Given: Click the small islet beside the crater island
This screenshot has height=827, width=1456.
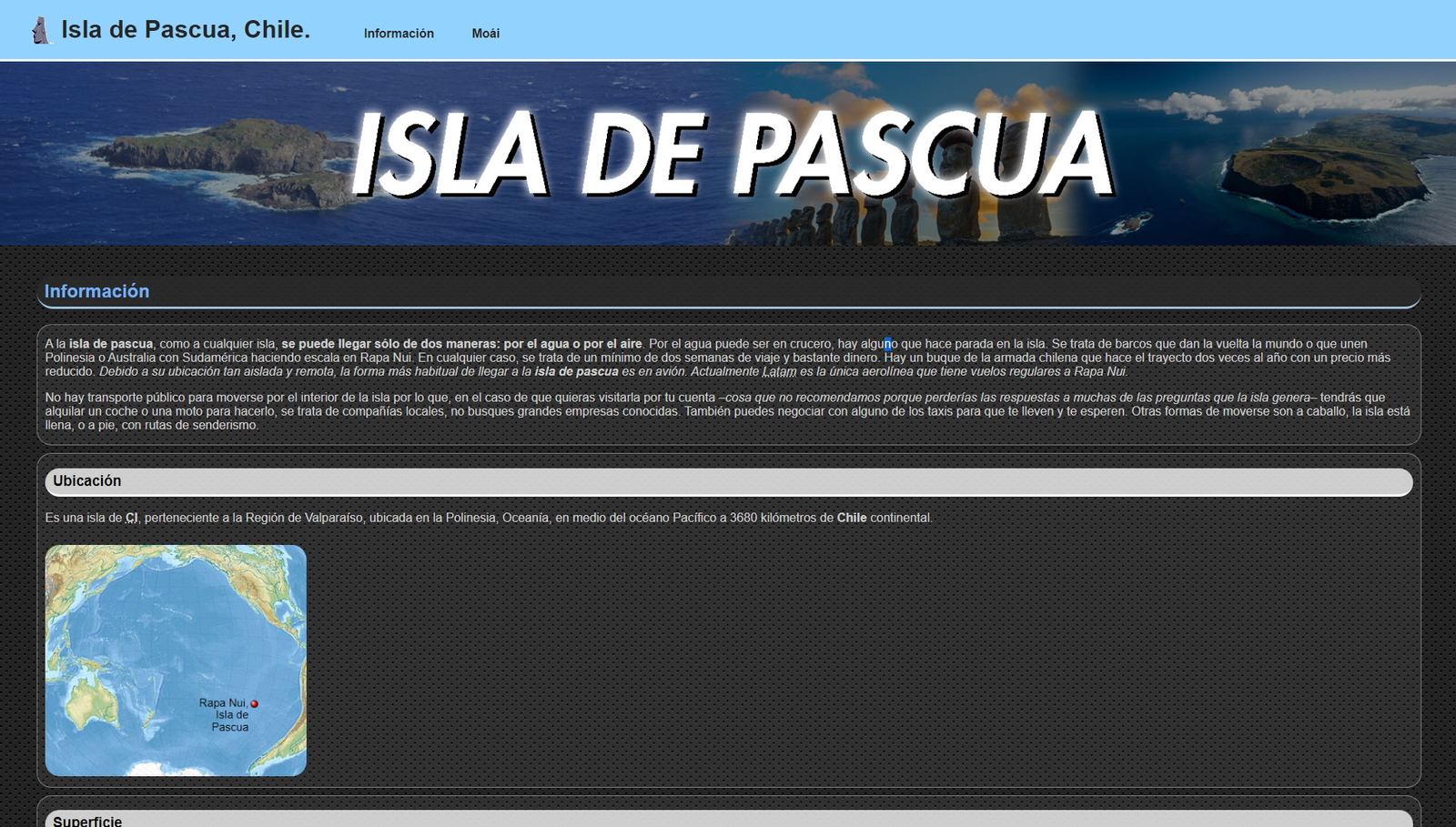Looking at the screenshot, I should pos(1130,223).
